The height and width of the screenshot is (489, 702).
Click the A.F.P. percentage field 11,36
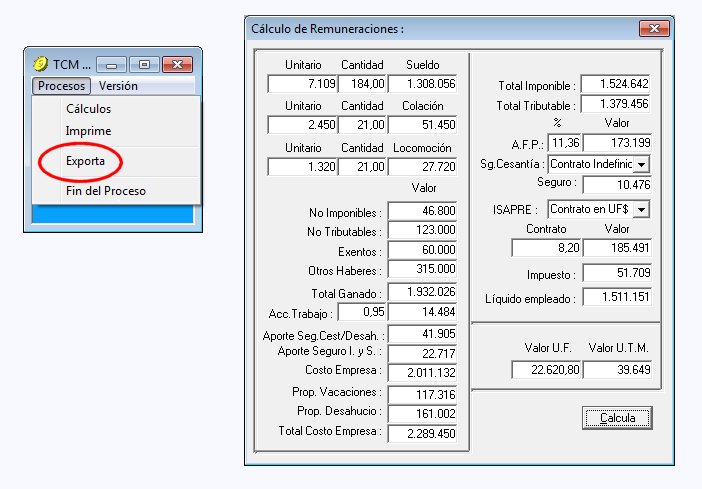[565, 143]
